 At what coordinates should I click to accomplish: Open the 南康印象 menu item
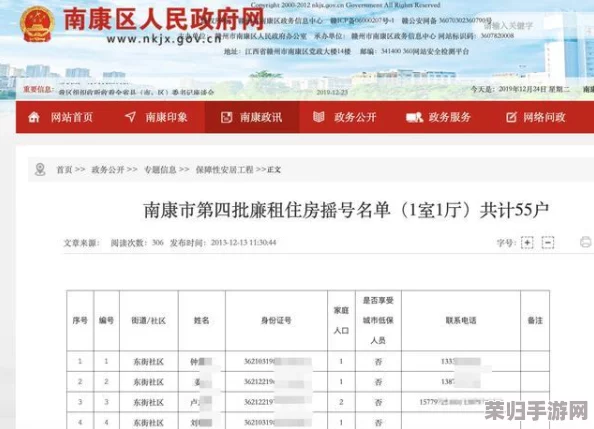157,117
